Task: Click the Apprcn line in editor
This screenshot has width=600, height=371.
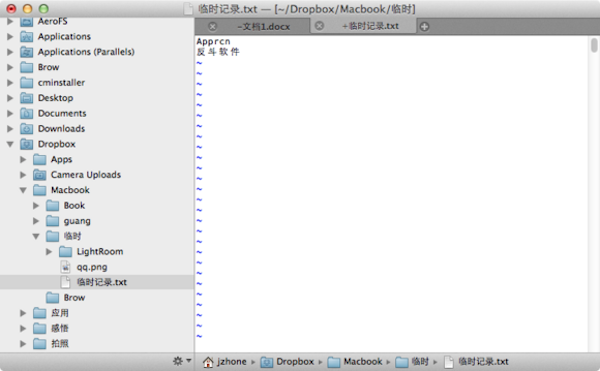Action: (x=214, y=41)
